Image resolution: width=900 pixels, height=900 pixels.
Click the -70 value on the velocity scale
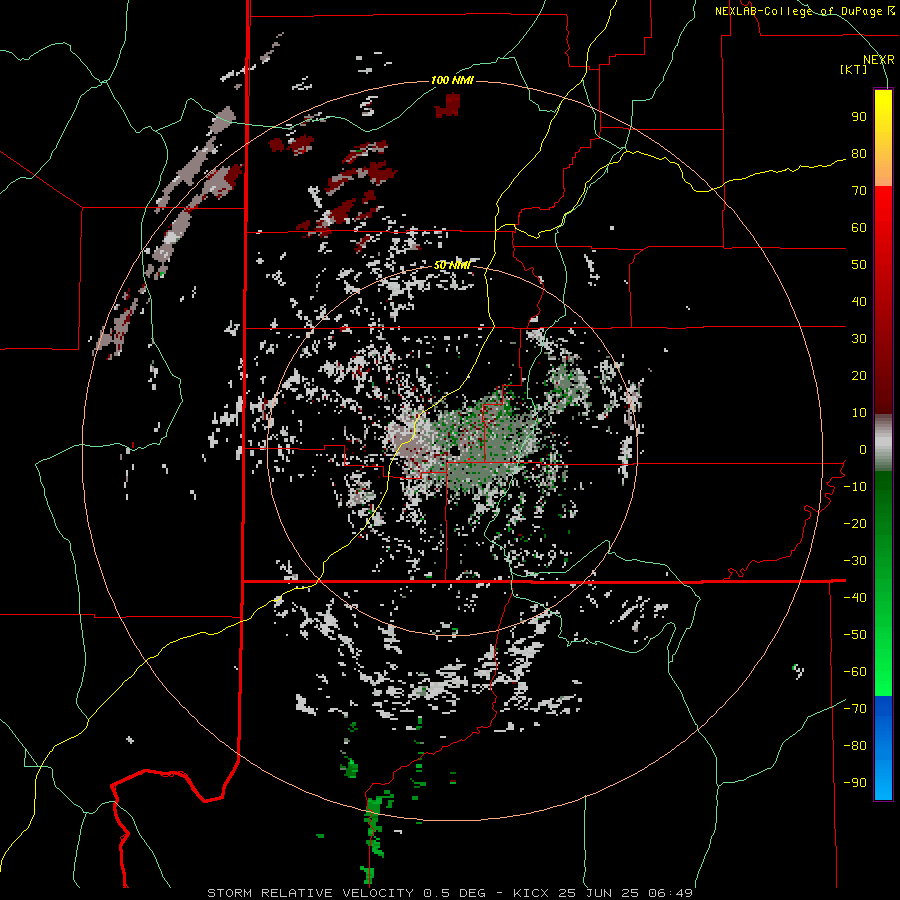(855, 709)
